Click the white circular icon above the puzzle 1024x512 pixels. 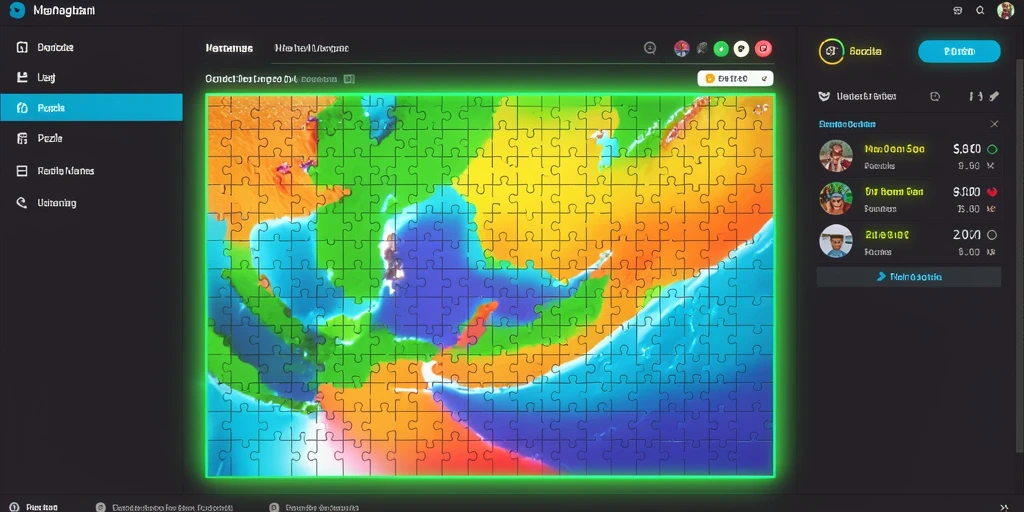(741, 48)
